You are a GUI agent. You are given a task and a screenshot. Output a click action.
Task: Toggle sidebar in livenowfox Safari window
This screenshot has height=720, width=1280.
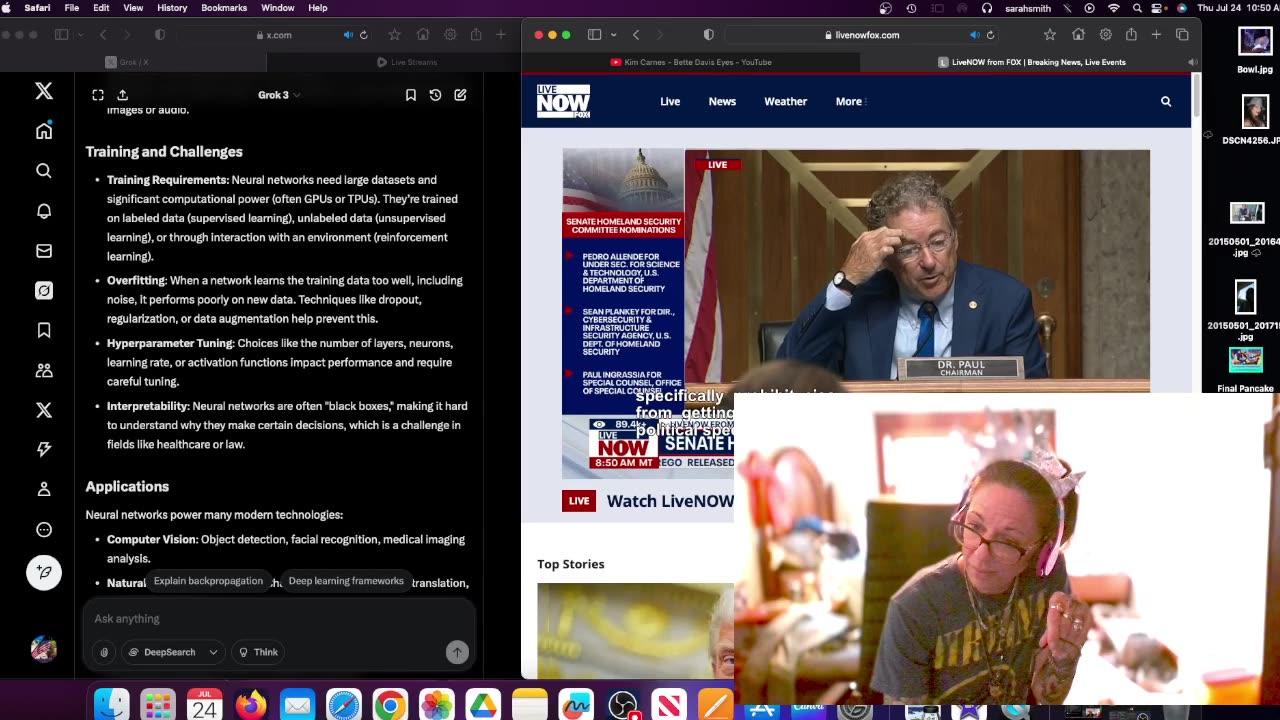(x=594, y=35)
